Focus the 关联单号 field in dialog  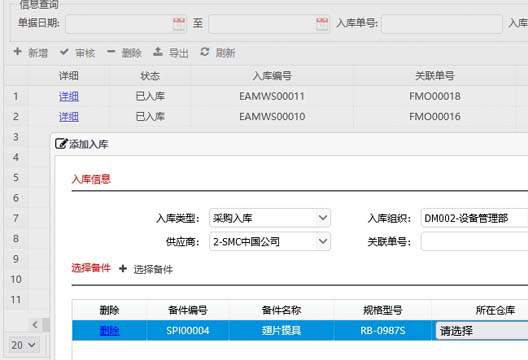474,241
